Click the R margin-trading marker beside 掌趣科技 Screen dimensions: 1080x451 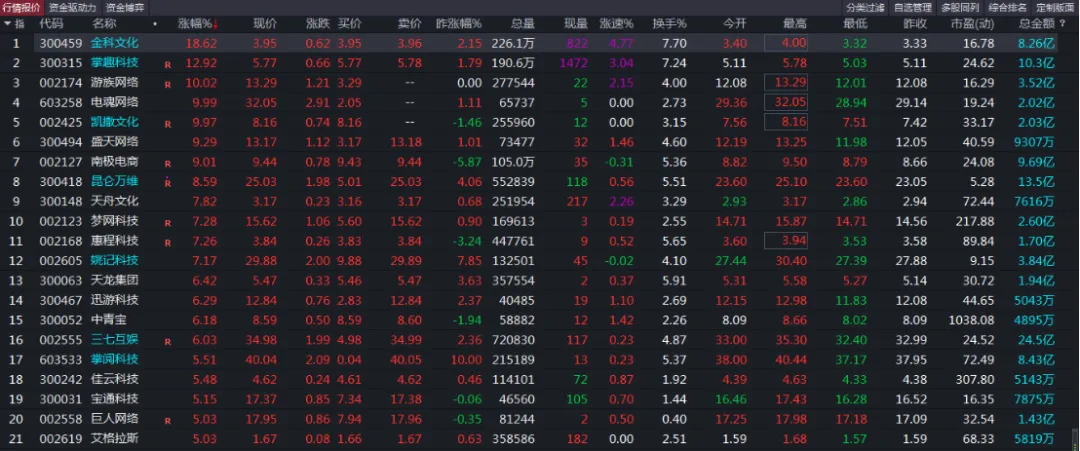[167, 65]
